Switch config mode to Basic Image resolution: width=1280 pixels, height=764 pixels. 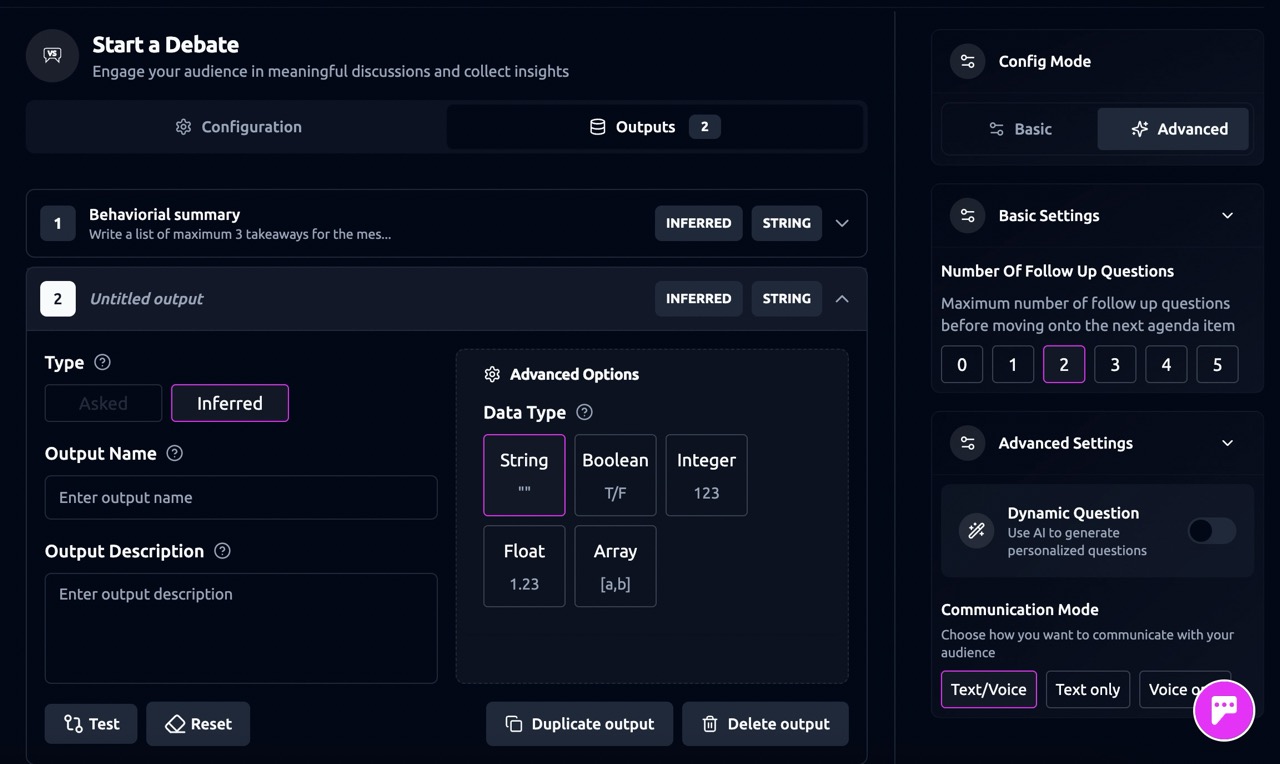click(1019, 129)
